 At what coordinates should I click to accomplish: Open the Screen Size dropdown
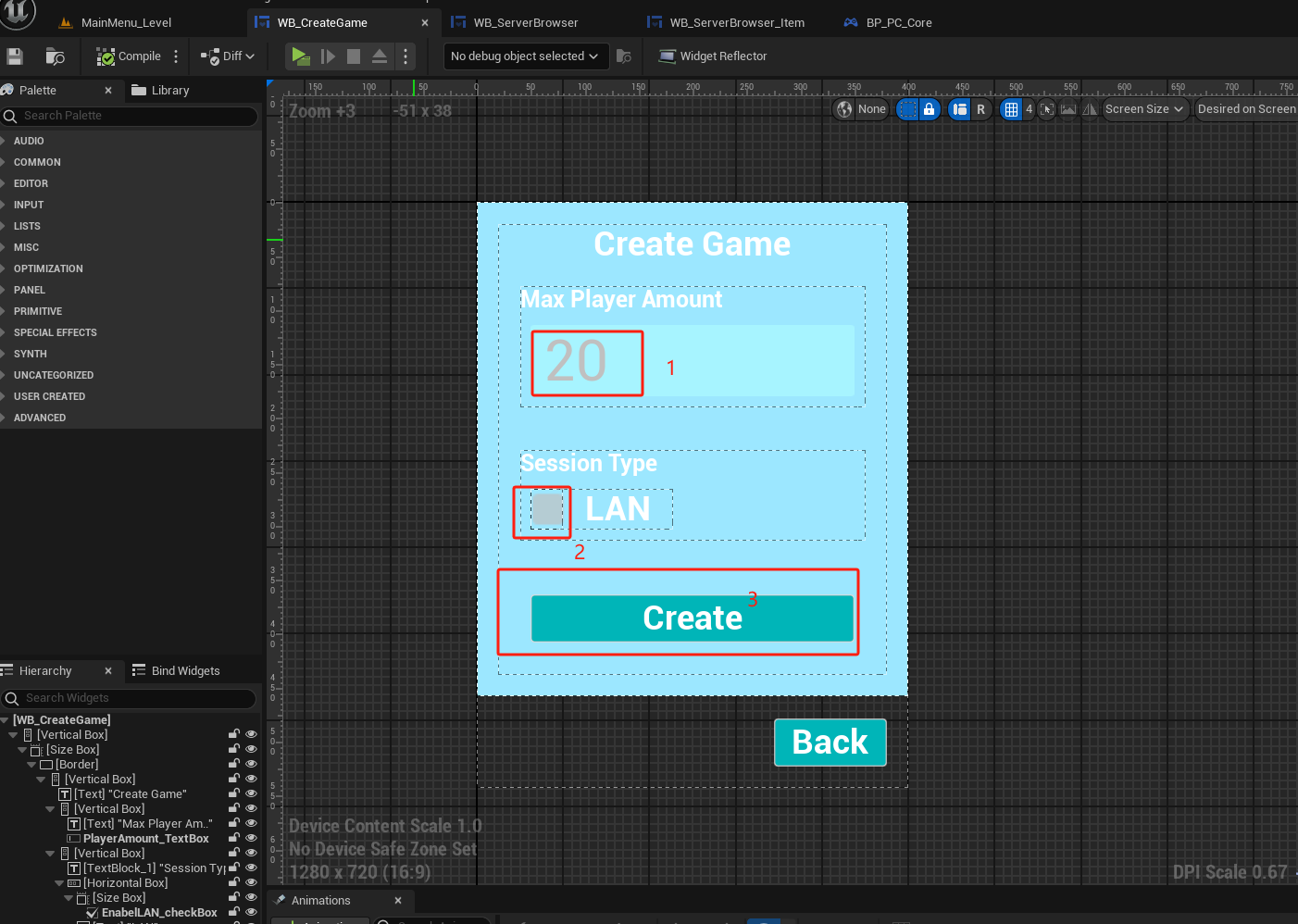[1143, 109]
